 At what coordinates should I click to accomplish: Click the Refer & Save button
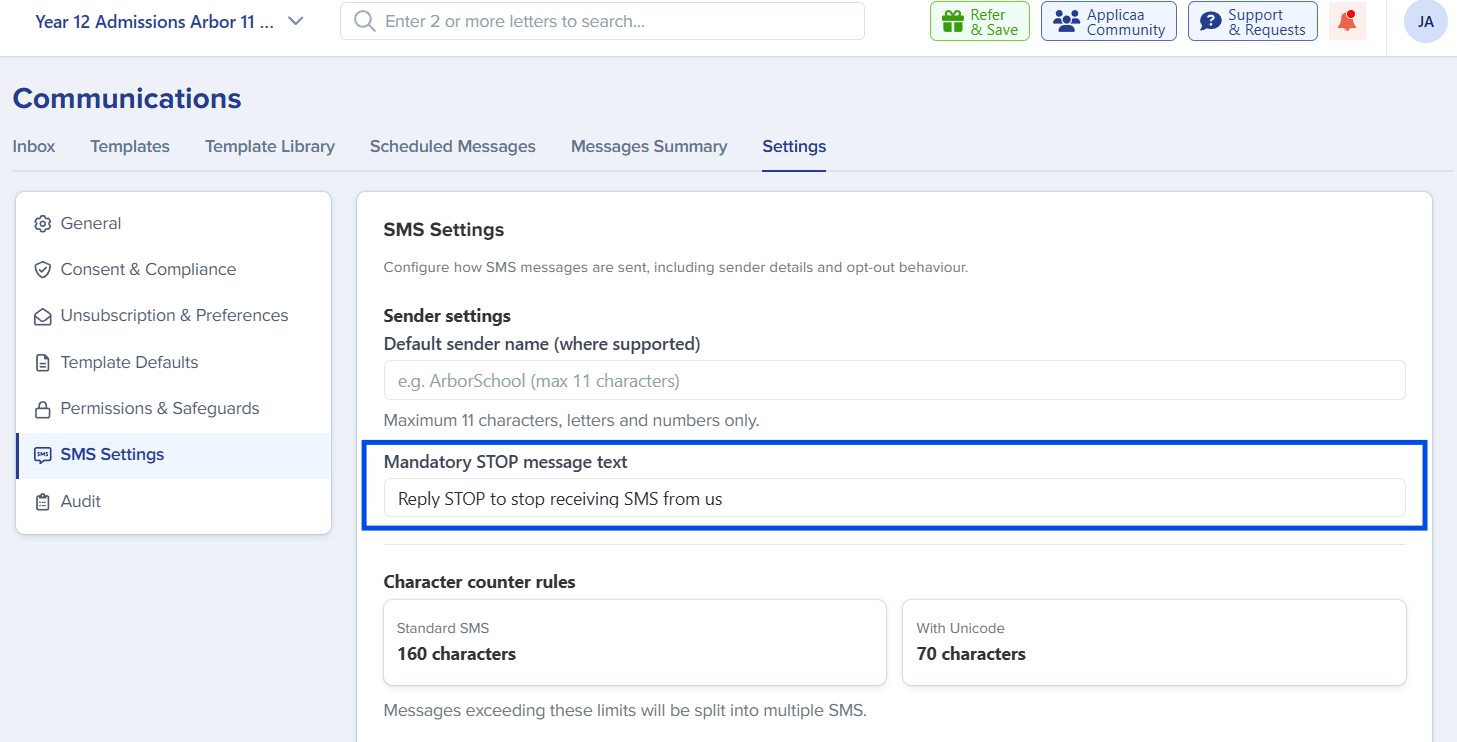tap(980, 21)
